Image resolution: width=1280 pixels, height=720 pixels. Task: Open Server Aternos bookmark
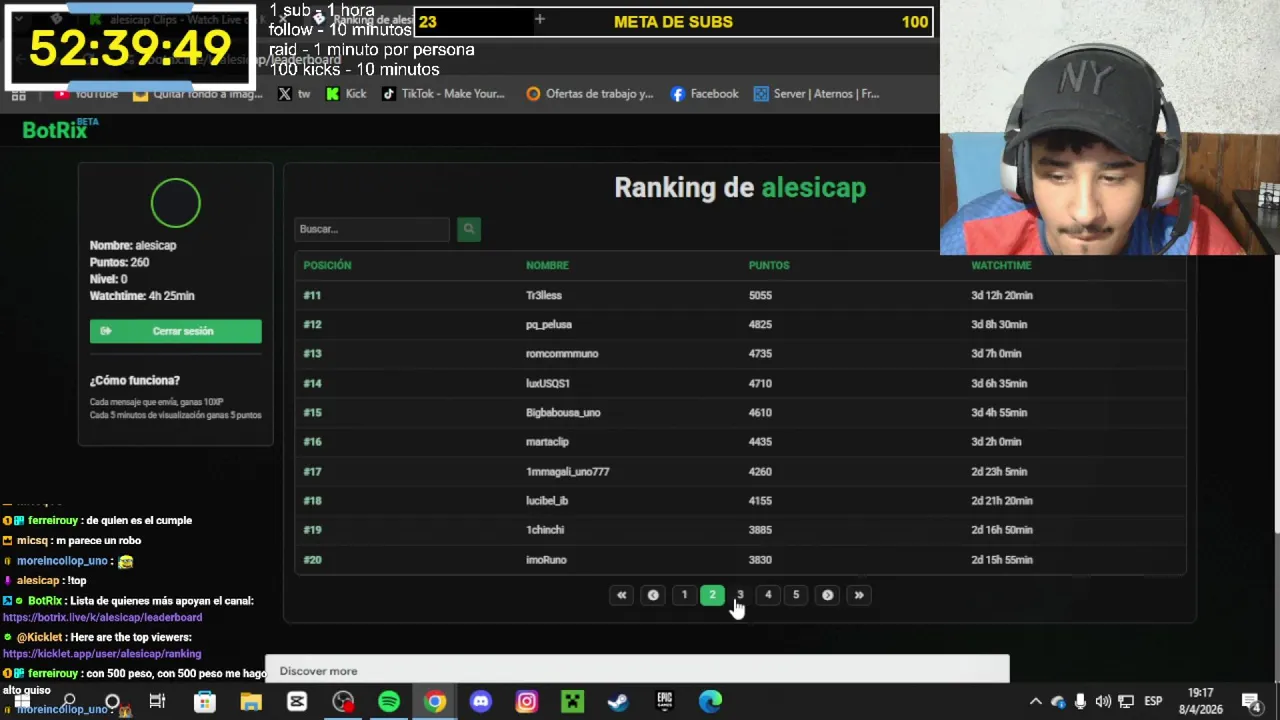(x=817, y=94)
